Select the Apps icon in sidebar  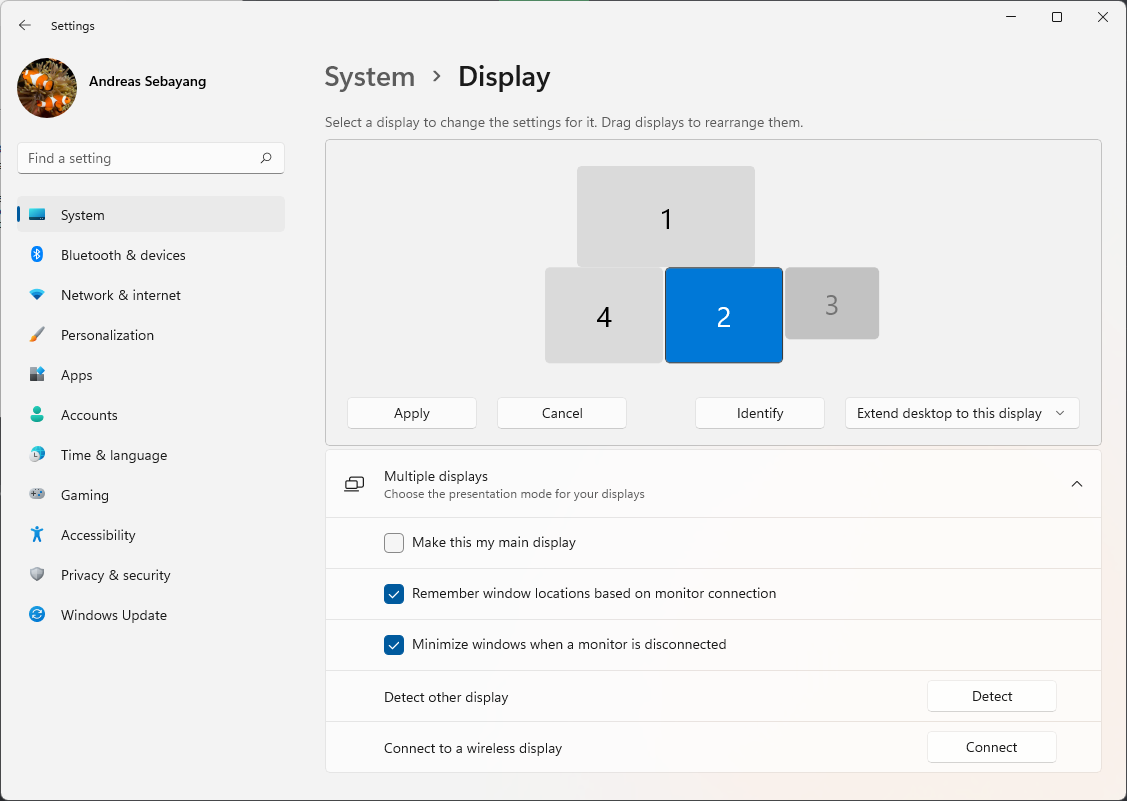point(37,375)
